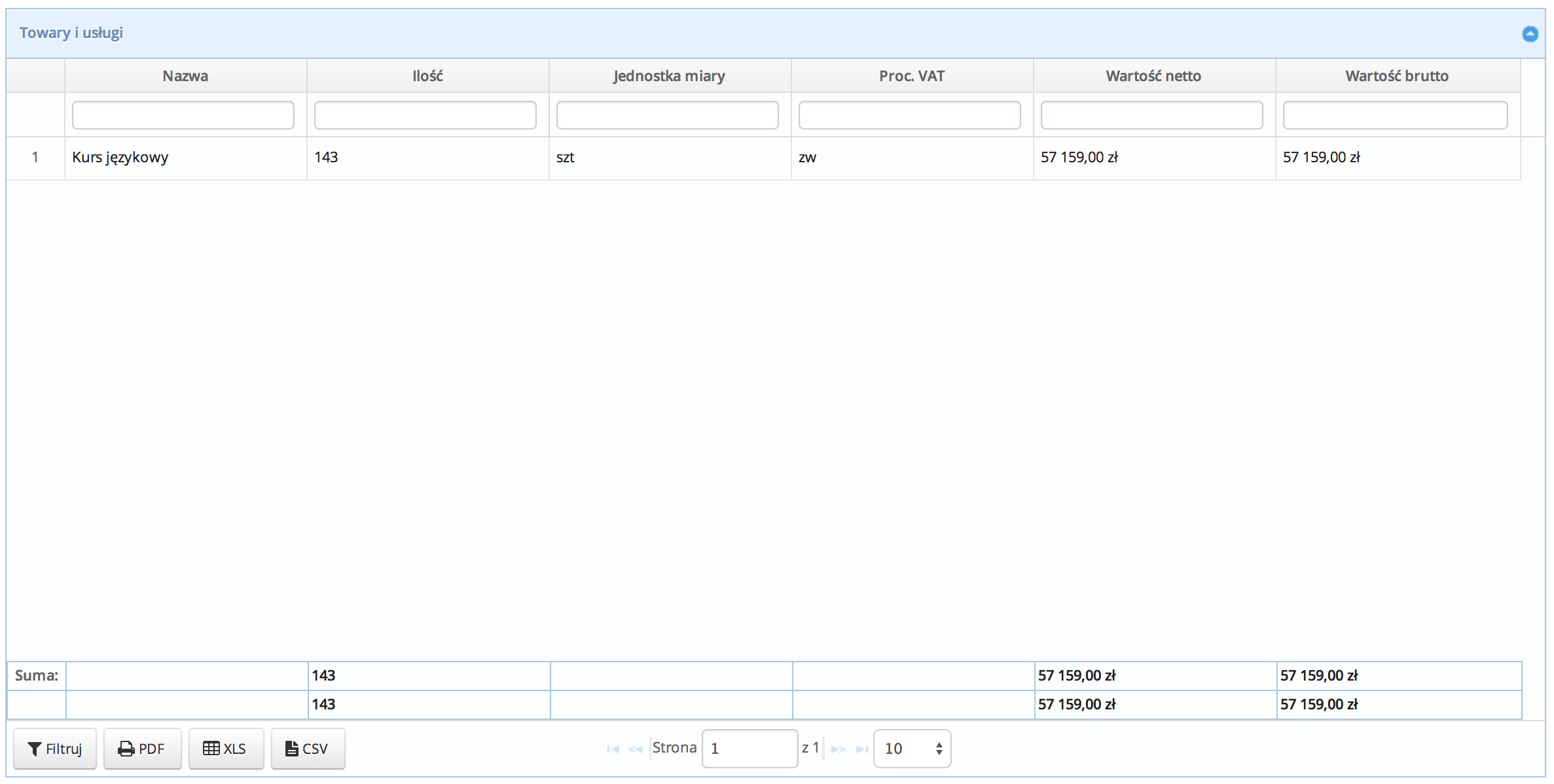Export table using PDF printer button
The height and width of the screenshot is (784, 1554).
[x=142, y=749]
